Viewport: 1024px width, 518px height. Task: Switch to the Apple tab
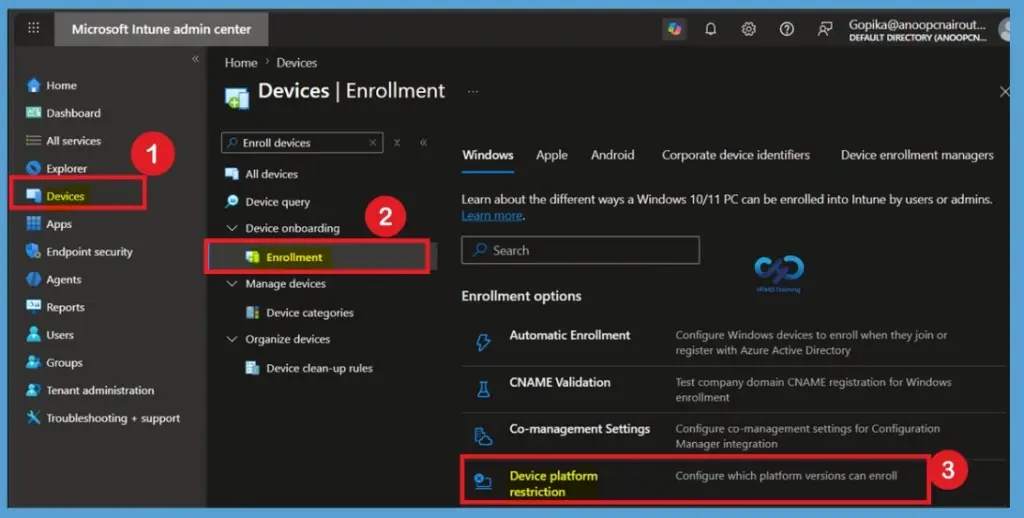click(x=552, y=155)
